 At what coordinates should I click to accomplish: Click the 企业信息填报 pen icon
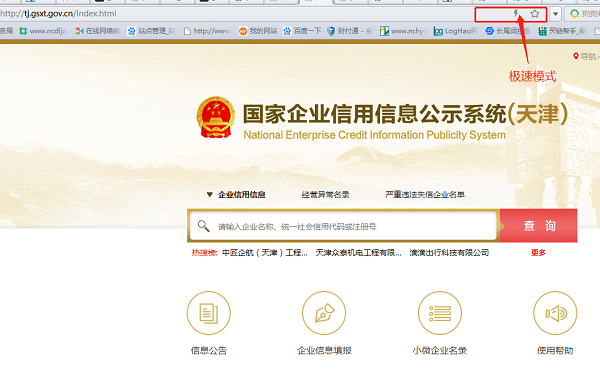324,313
